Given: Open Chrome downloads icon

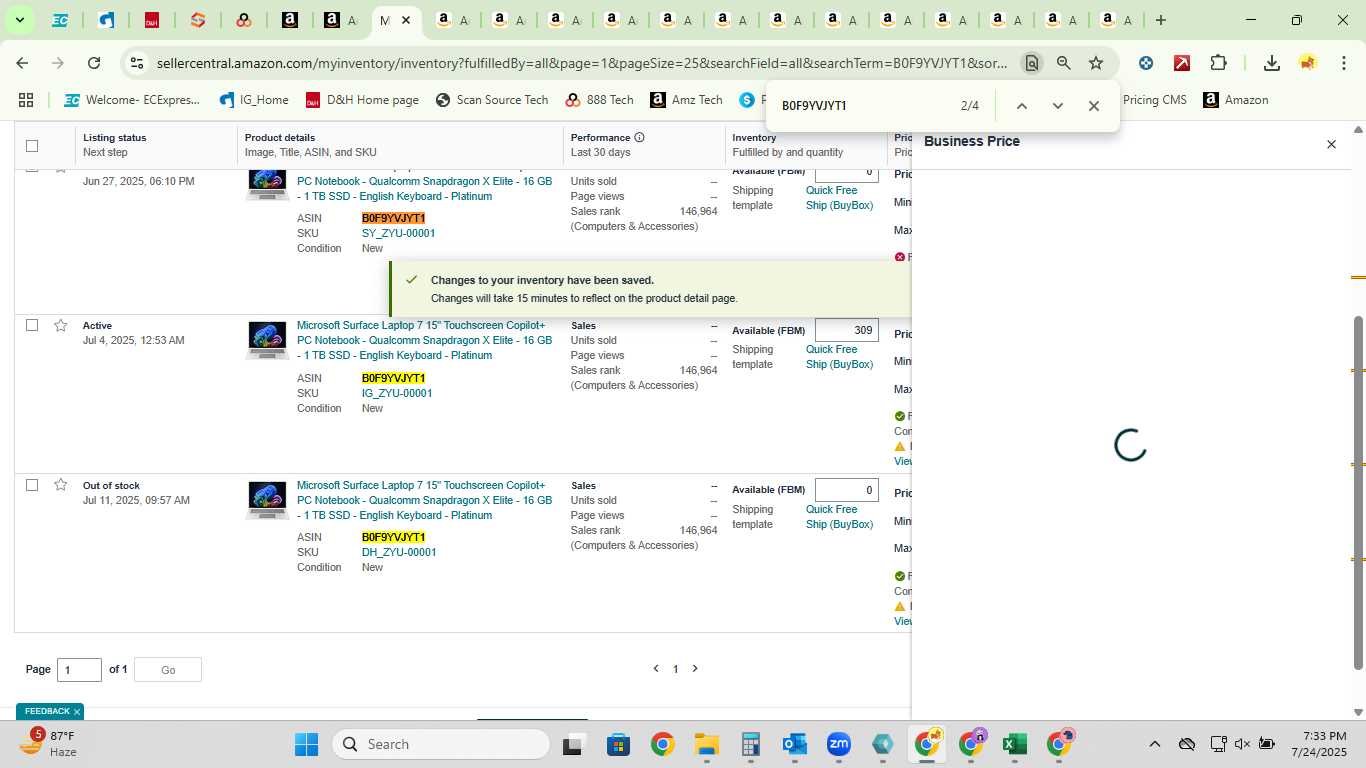Looking at the screenshot, I should pos(1271,63).
